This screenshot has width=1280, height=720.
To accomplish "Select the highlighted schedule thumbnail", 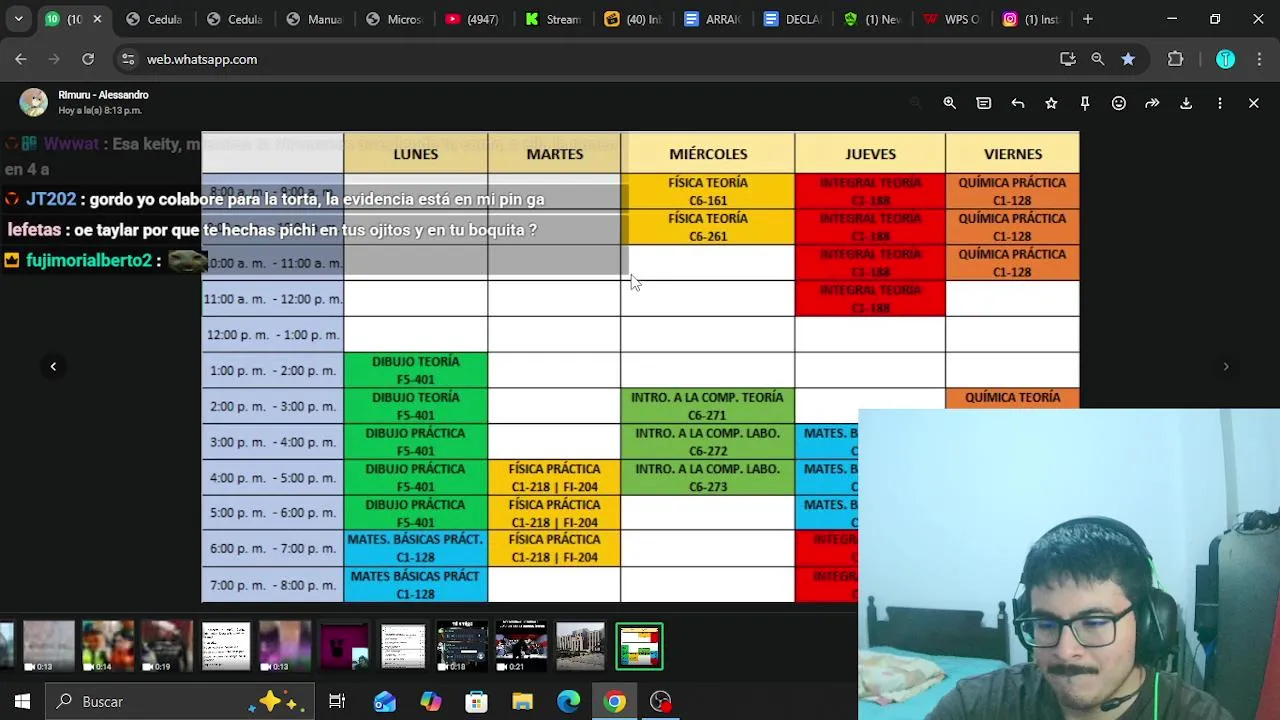I will coord(639,646).
